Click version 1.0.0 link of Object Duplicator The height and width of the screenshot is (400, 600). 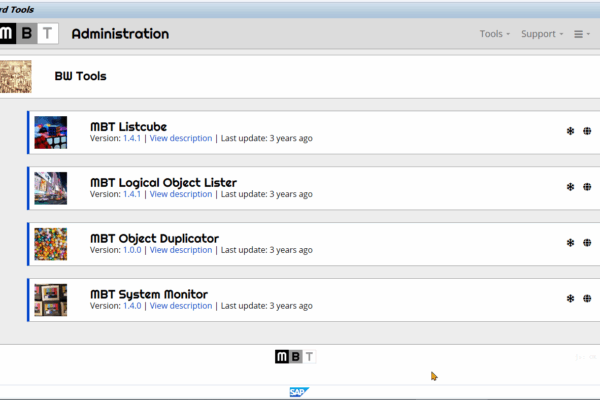pos(133,251)
